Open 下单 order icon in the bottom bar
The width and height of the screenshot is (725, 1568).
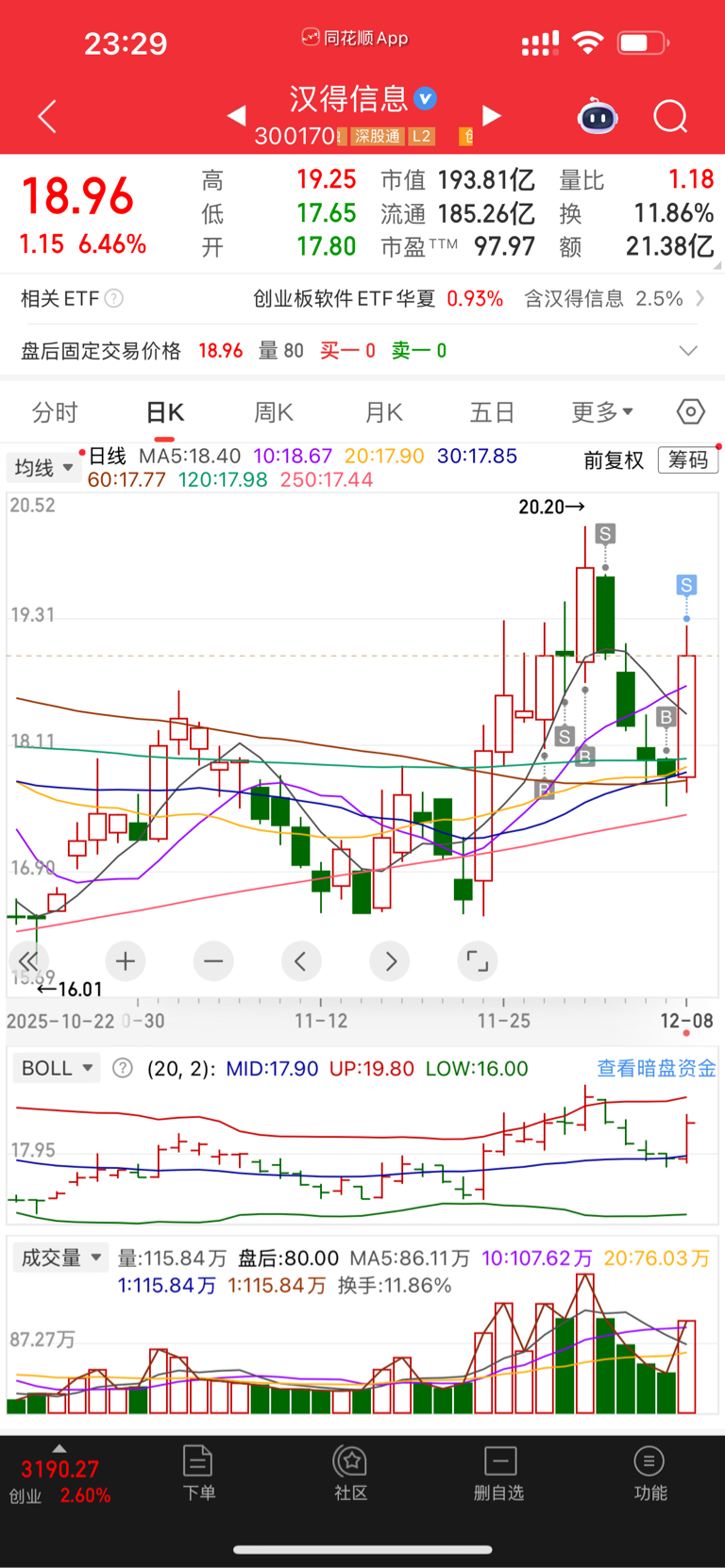coord(198,1473)
